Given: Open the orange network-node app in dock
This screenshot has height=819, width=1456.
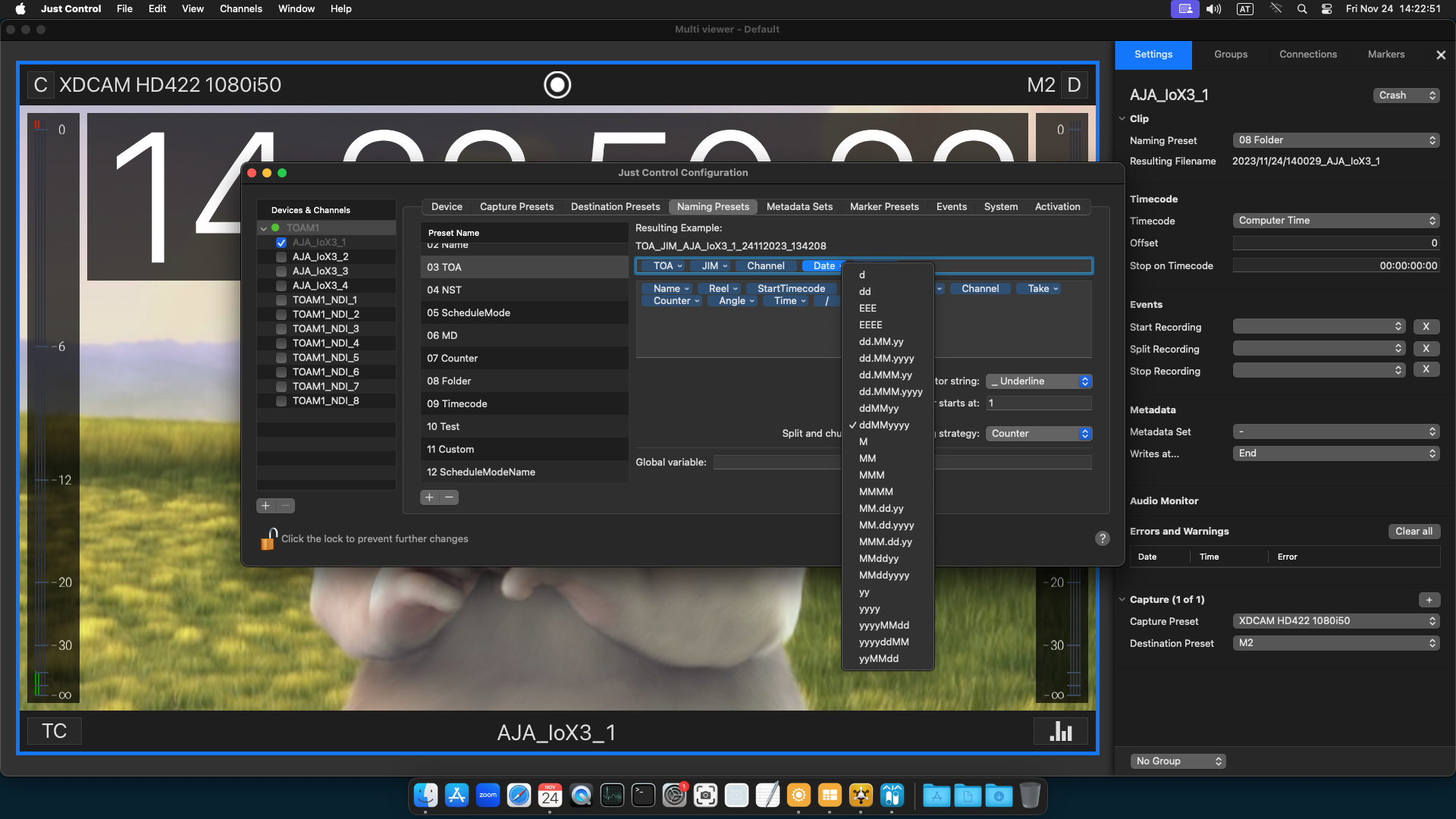Looking at the screenshot, I should [861, 795].
